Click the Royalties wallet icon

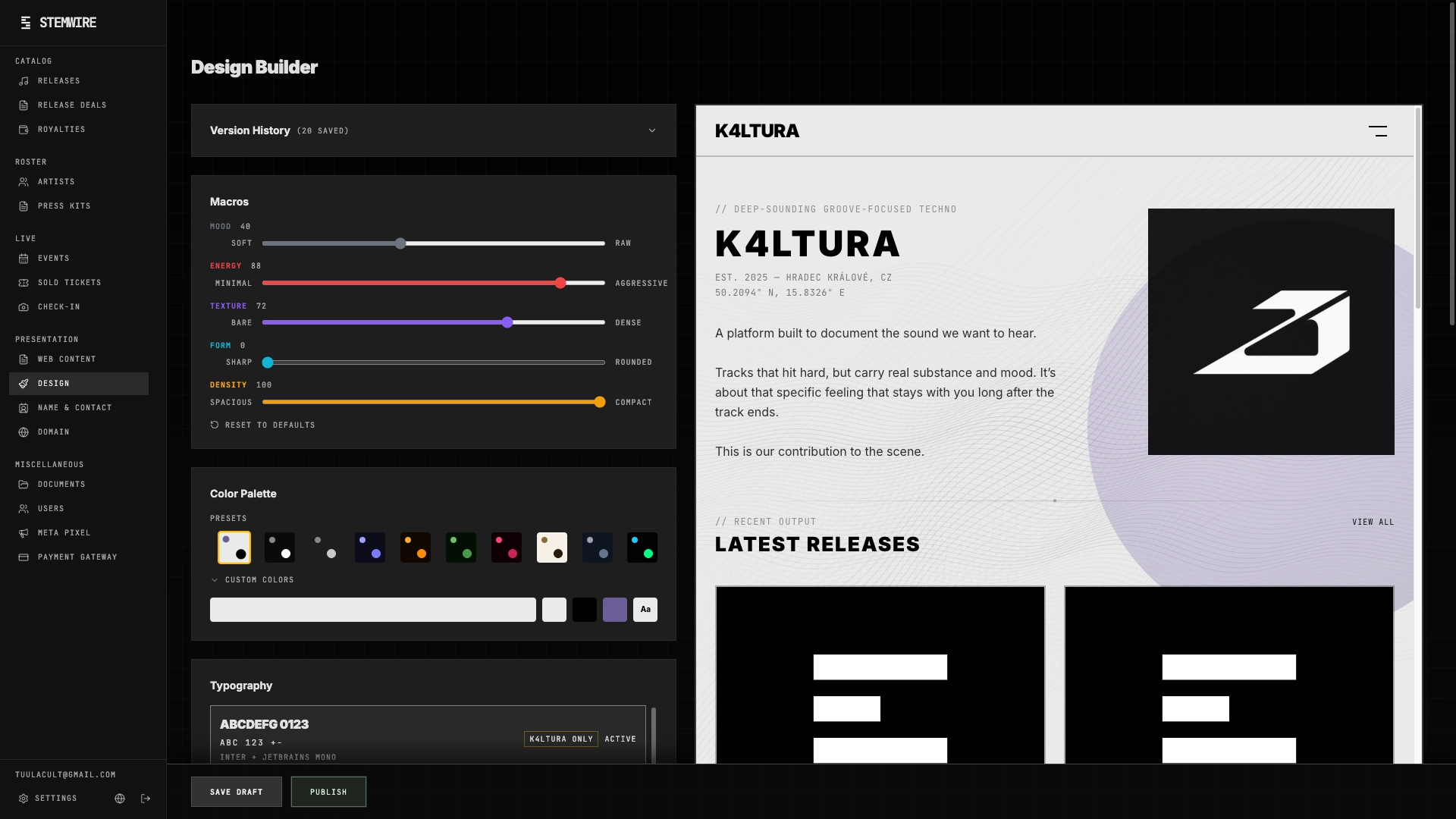[x=24, y=130]
